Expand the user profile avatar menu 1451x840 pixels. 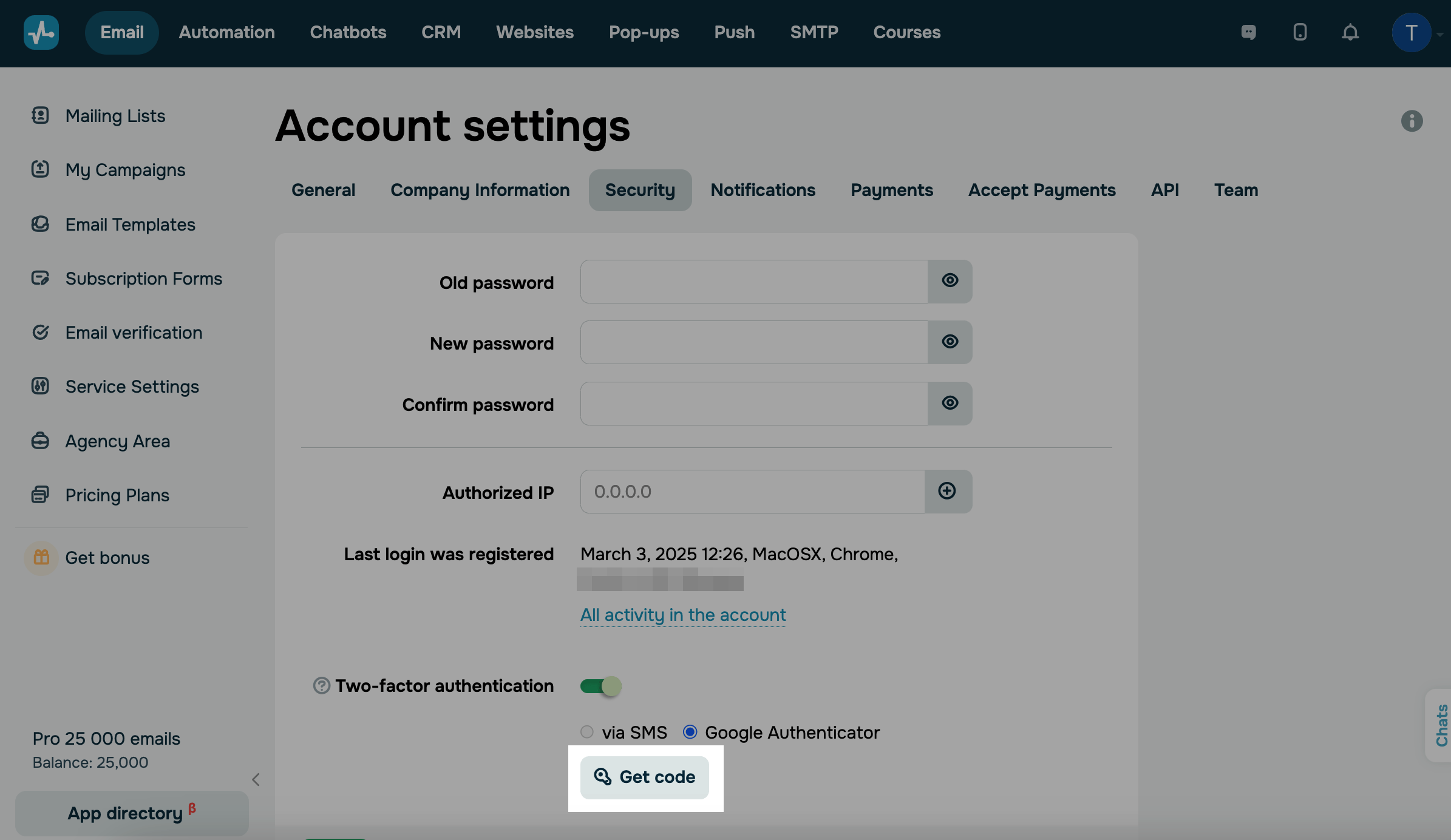1412,33
